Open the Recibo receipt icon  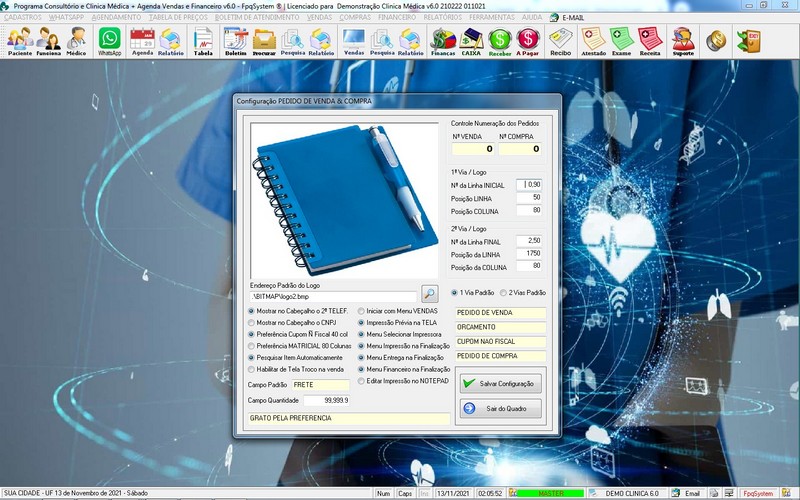click(560, 41)
